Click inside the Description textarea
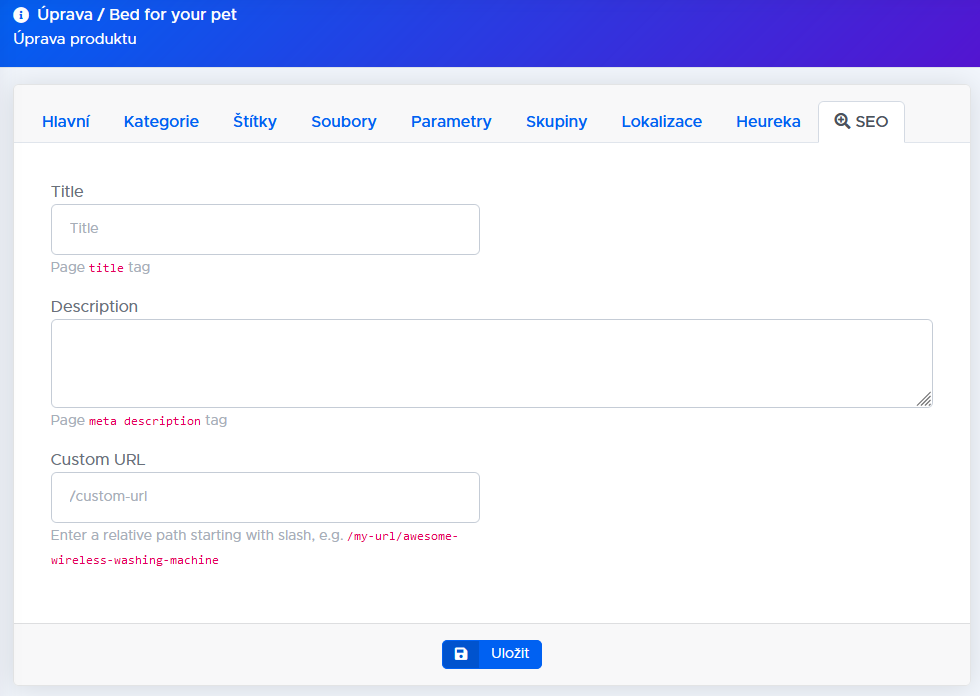980x696 pixels. point(491,364)
